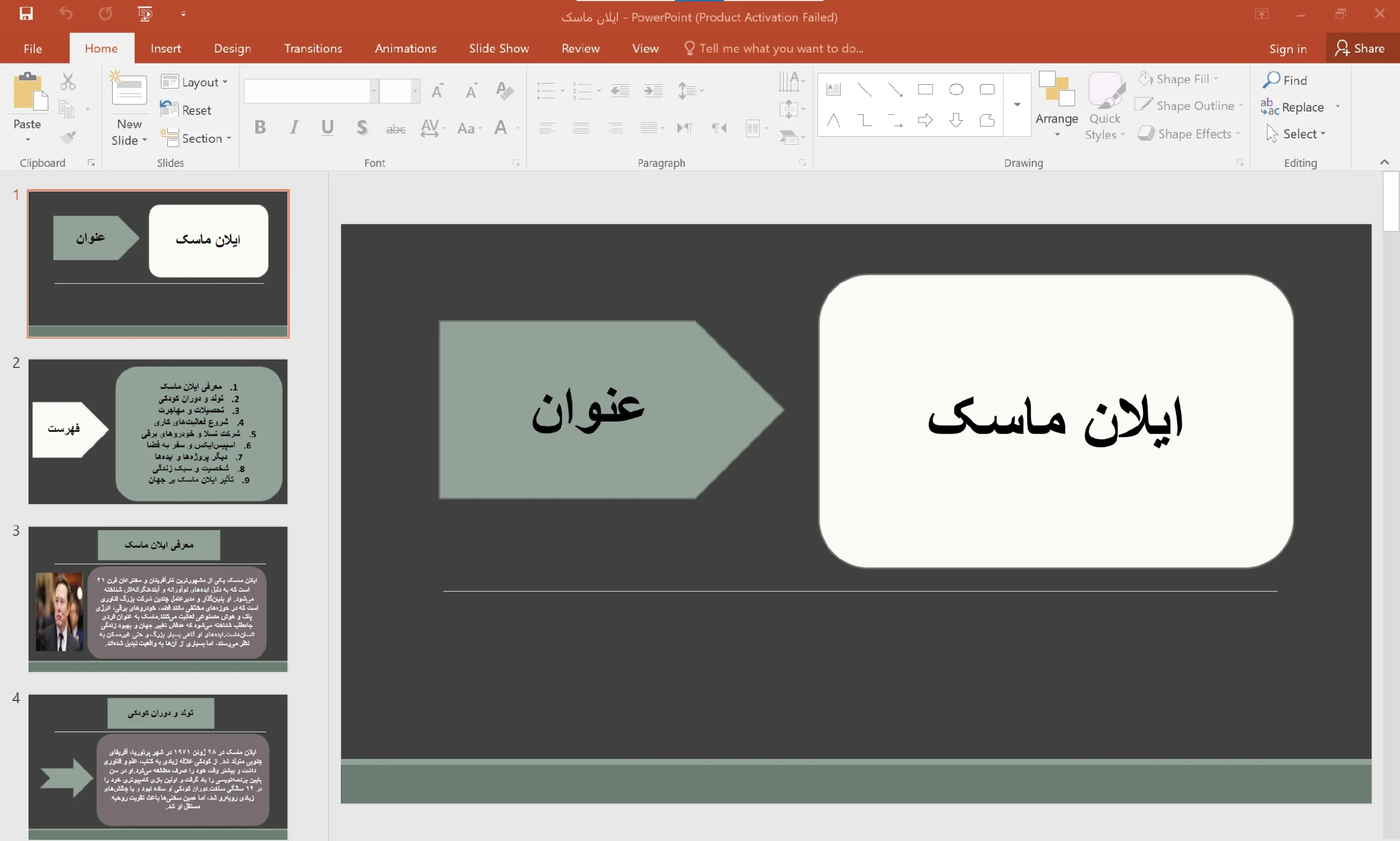The height and width of the screenshot is (841, 1400).
Task: Click the ایلان ماسک title box on slide
Action: click(x=1055, y=421)
